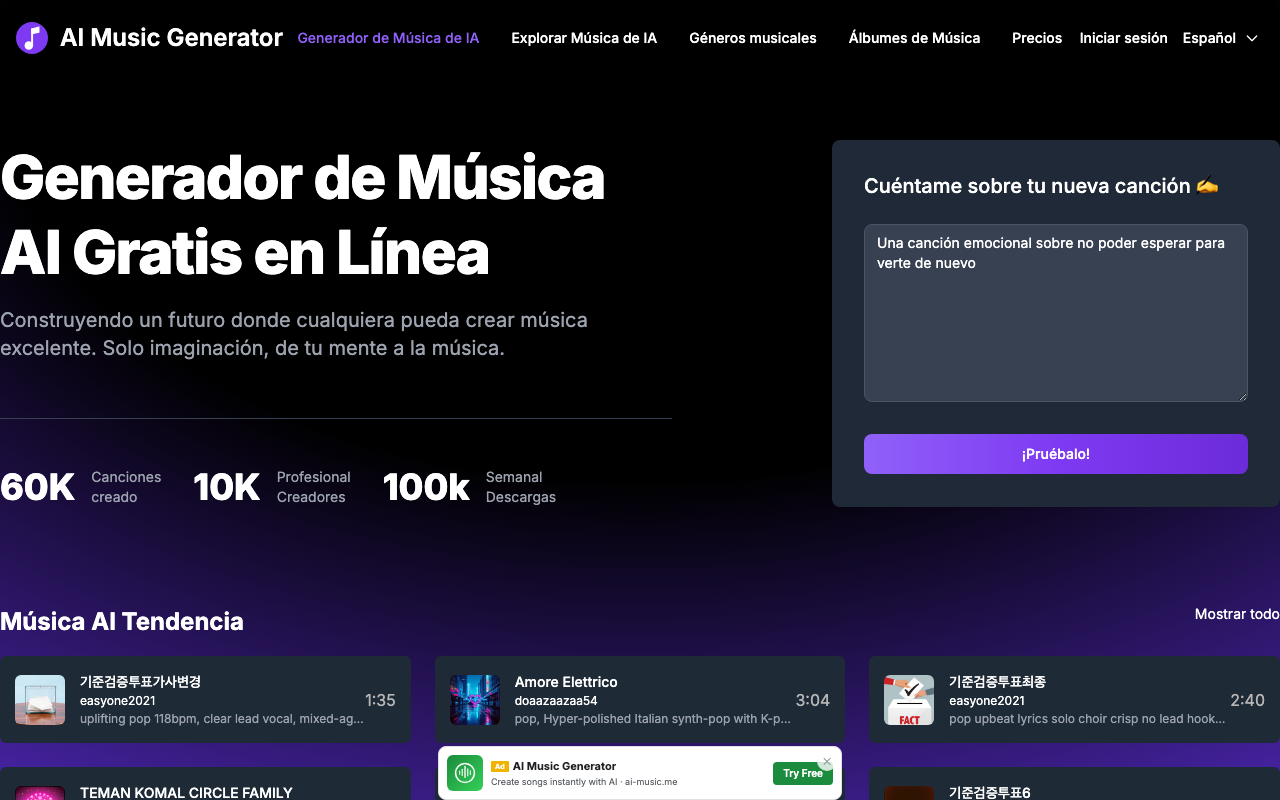Expand the Español language dropdown
The height and width of the screenshot is (800, 1280).
[1209, 38]
